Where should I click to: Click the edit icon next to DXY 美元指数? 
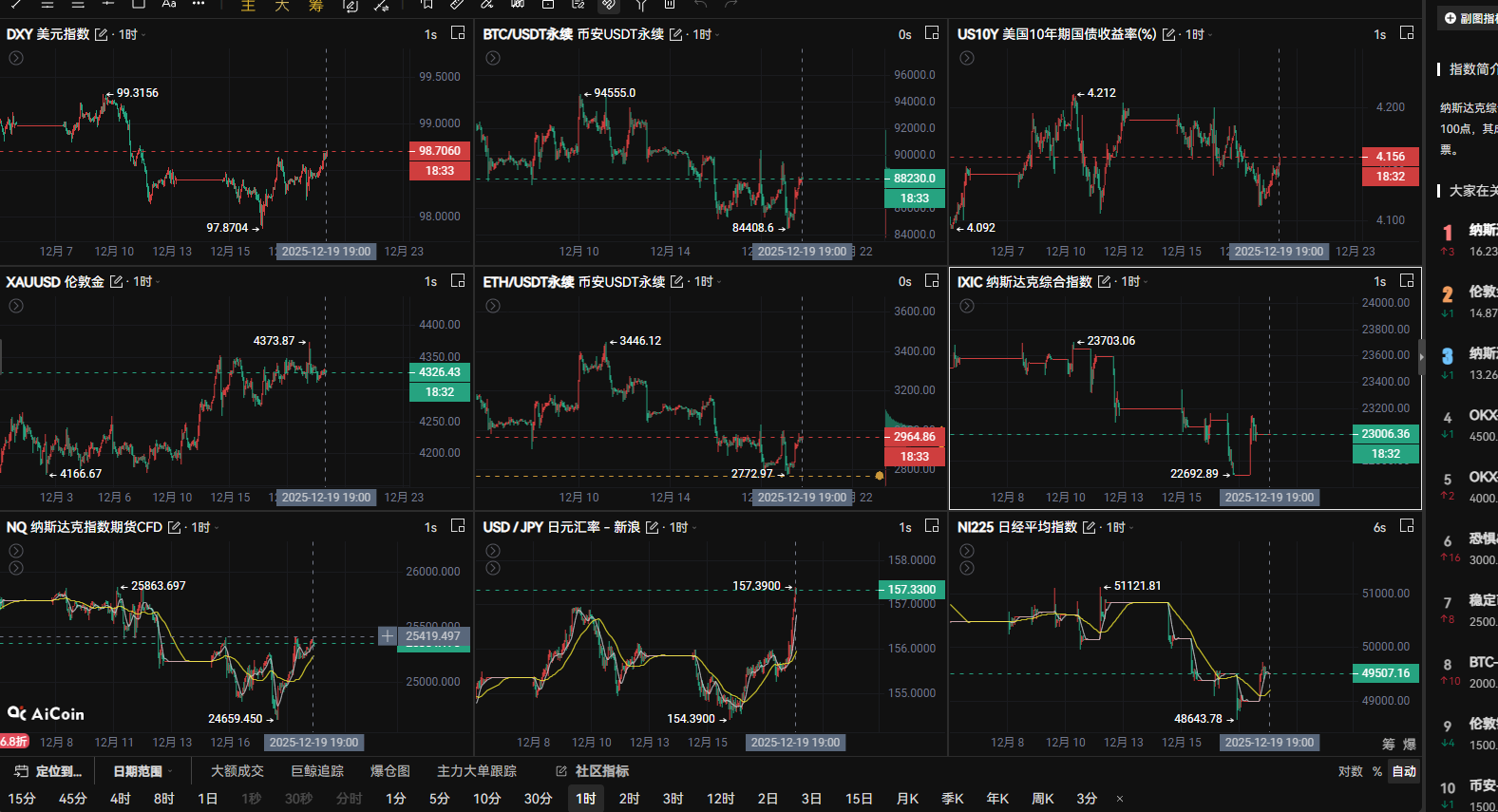pos(102,34)
